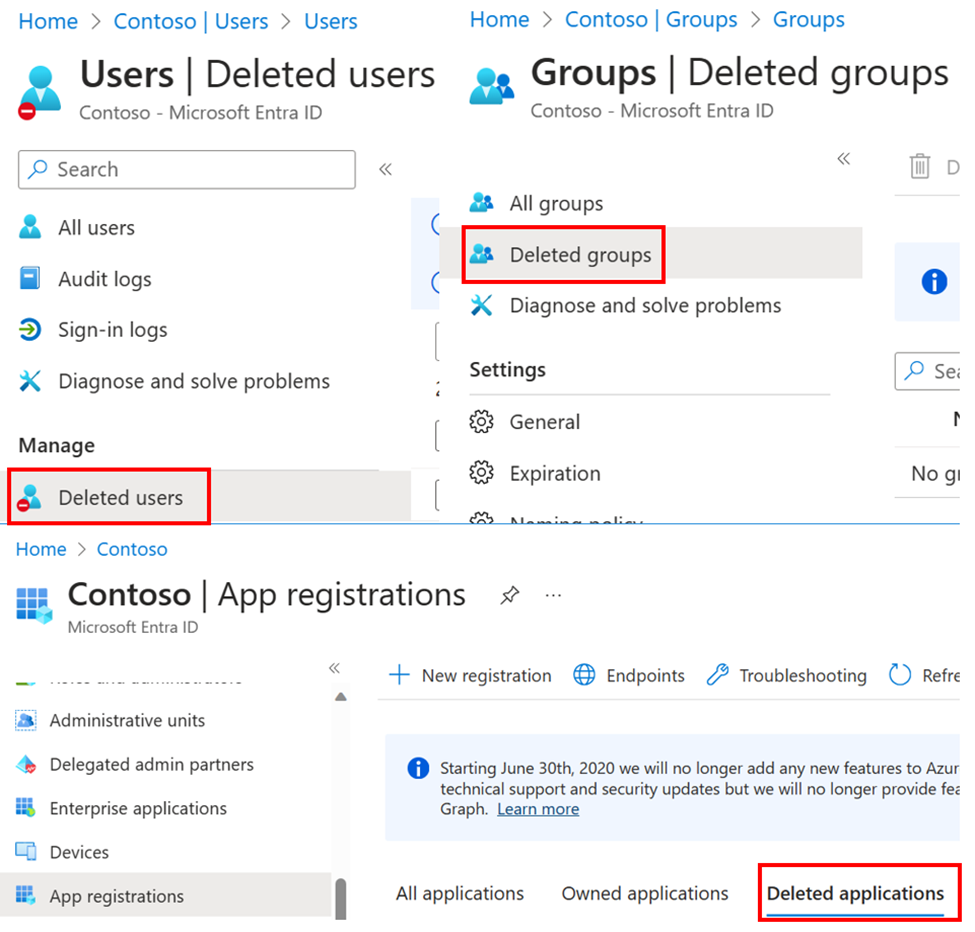Collapse the Contoso side navigation
This screenshot has height=932, width=975.
335,668
